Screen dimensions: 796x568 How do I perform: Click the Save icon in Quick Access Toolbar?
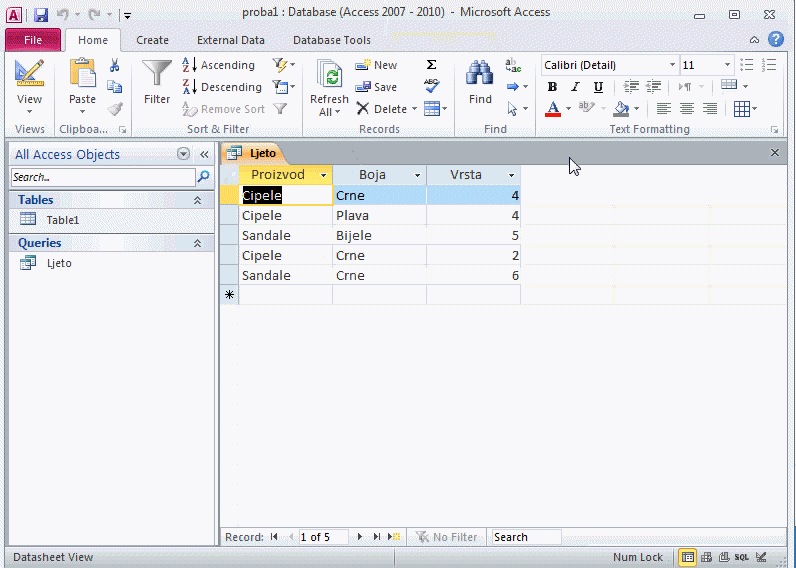(x=41, y=15)
